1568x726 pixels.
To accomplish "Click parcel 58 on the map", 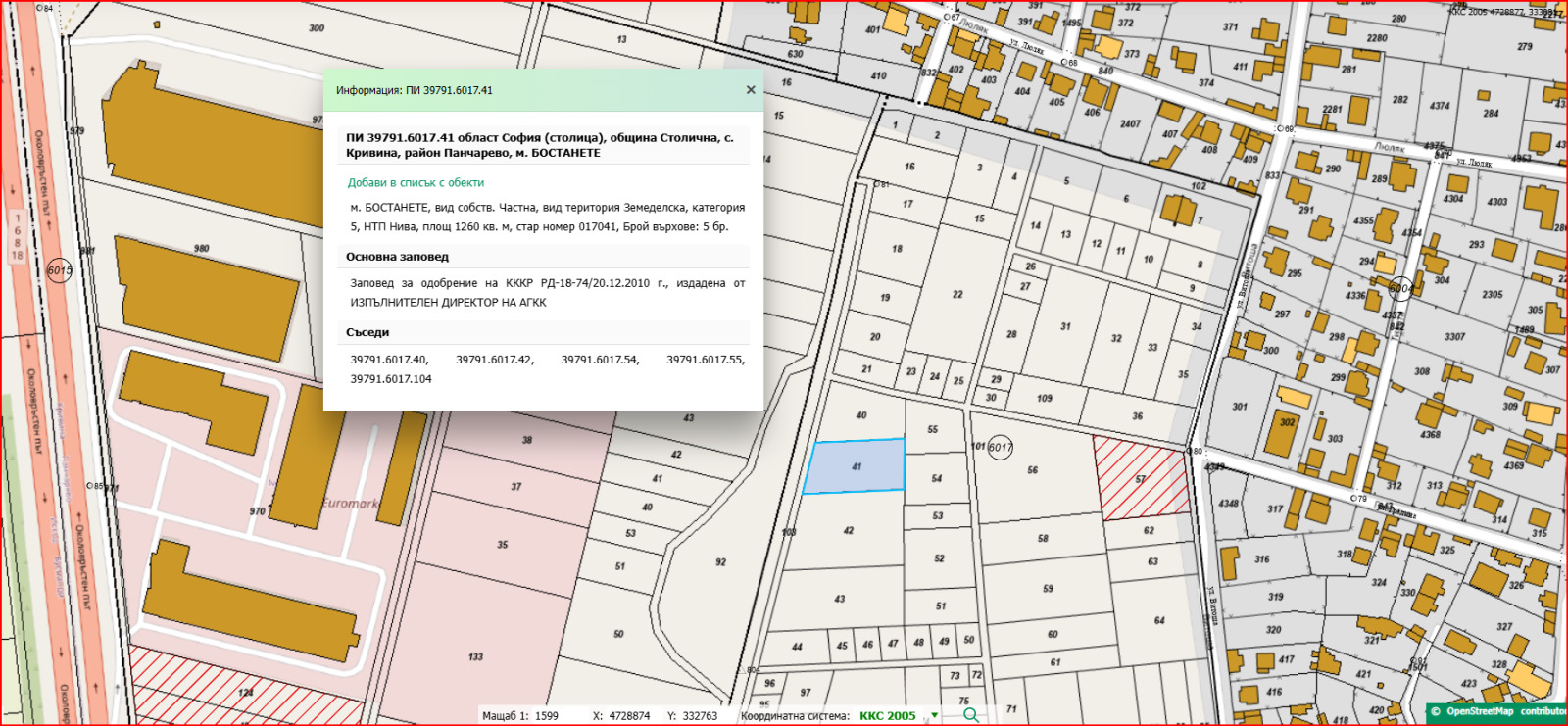I will (1044, 539).
